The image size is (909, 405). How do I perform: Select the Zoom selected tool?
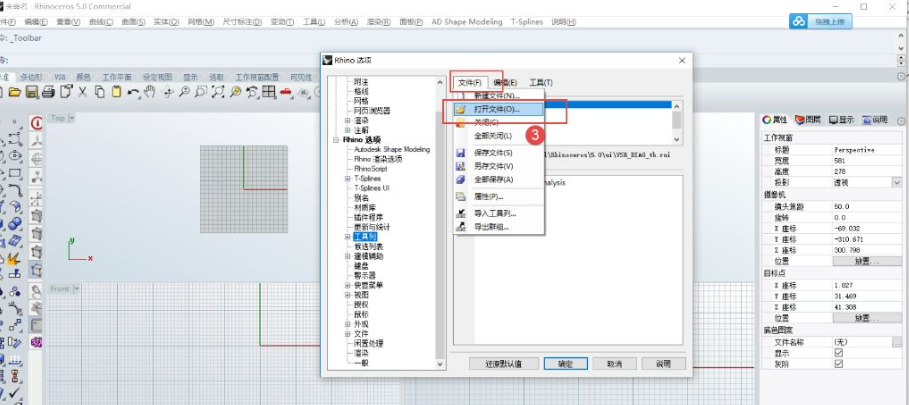235,92
